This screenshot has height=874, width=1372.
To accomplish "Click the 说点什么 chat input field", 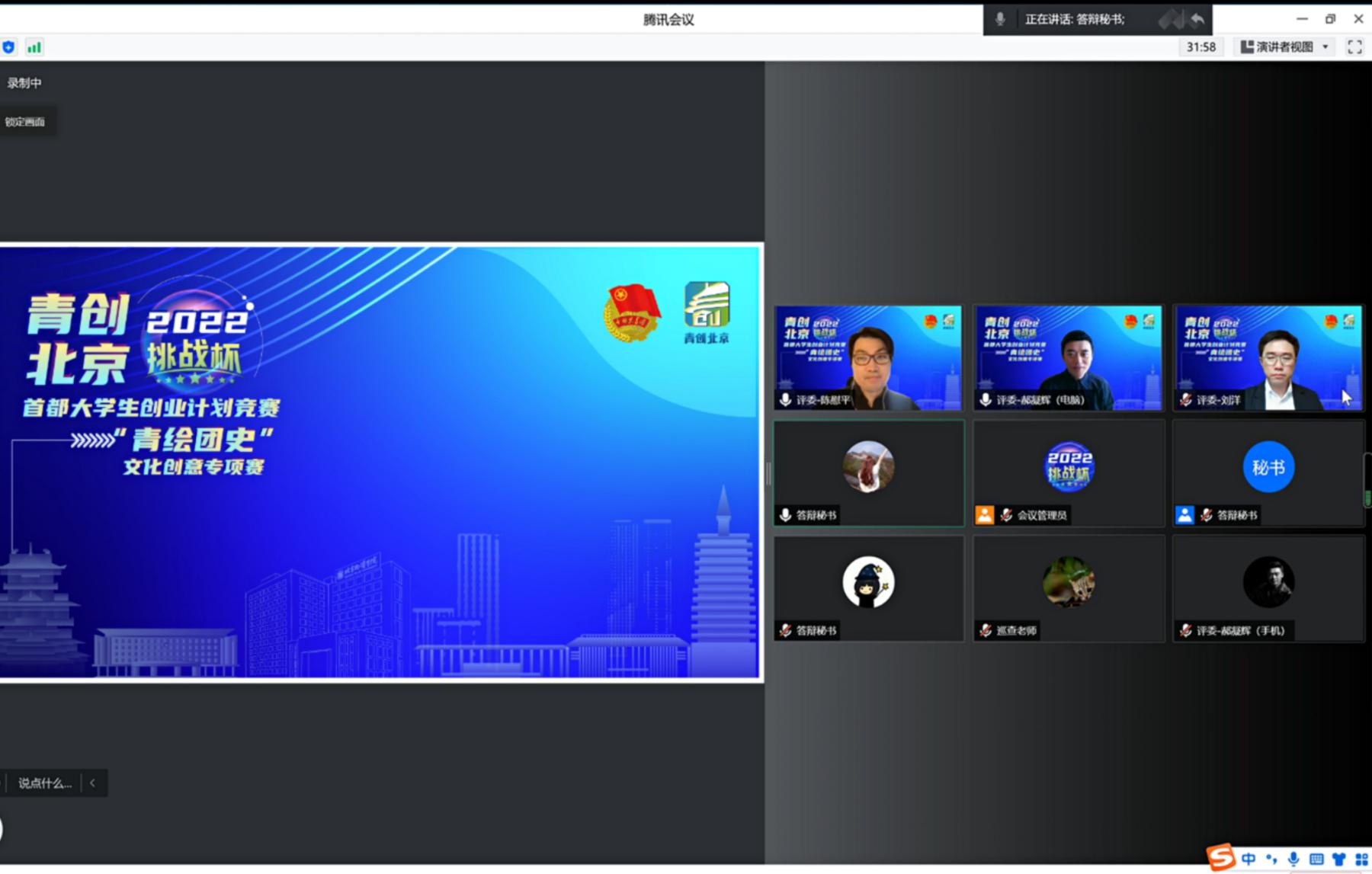I will tap(44, 783).
